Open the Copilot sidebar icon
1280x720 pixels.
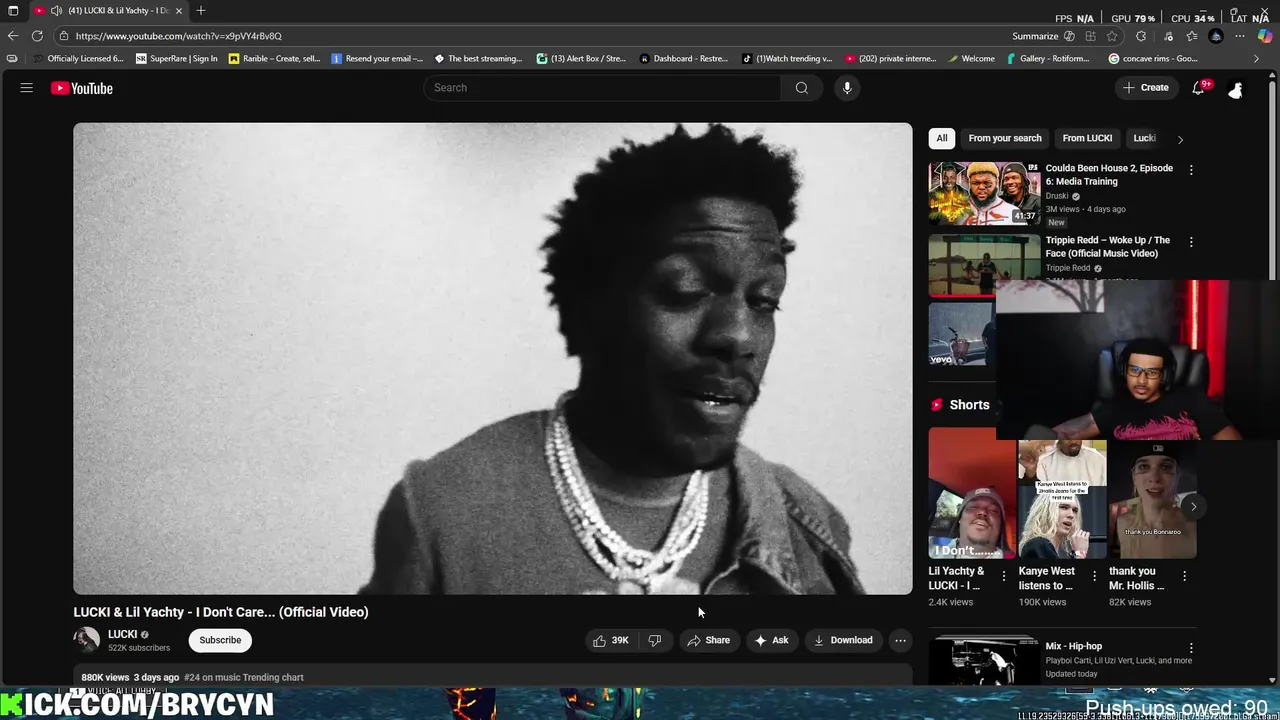point(1265,36)
